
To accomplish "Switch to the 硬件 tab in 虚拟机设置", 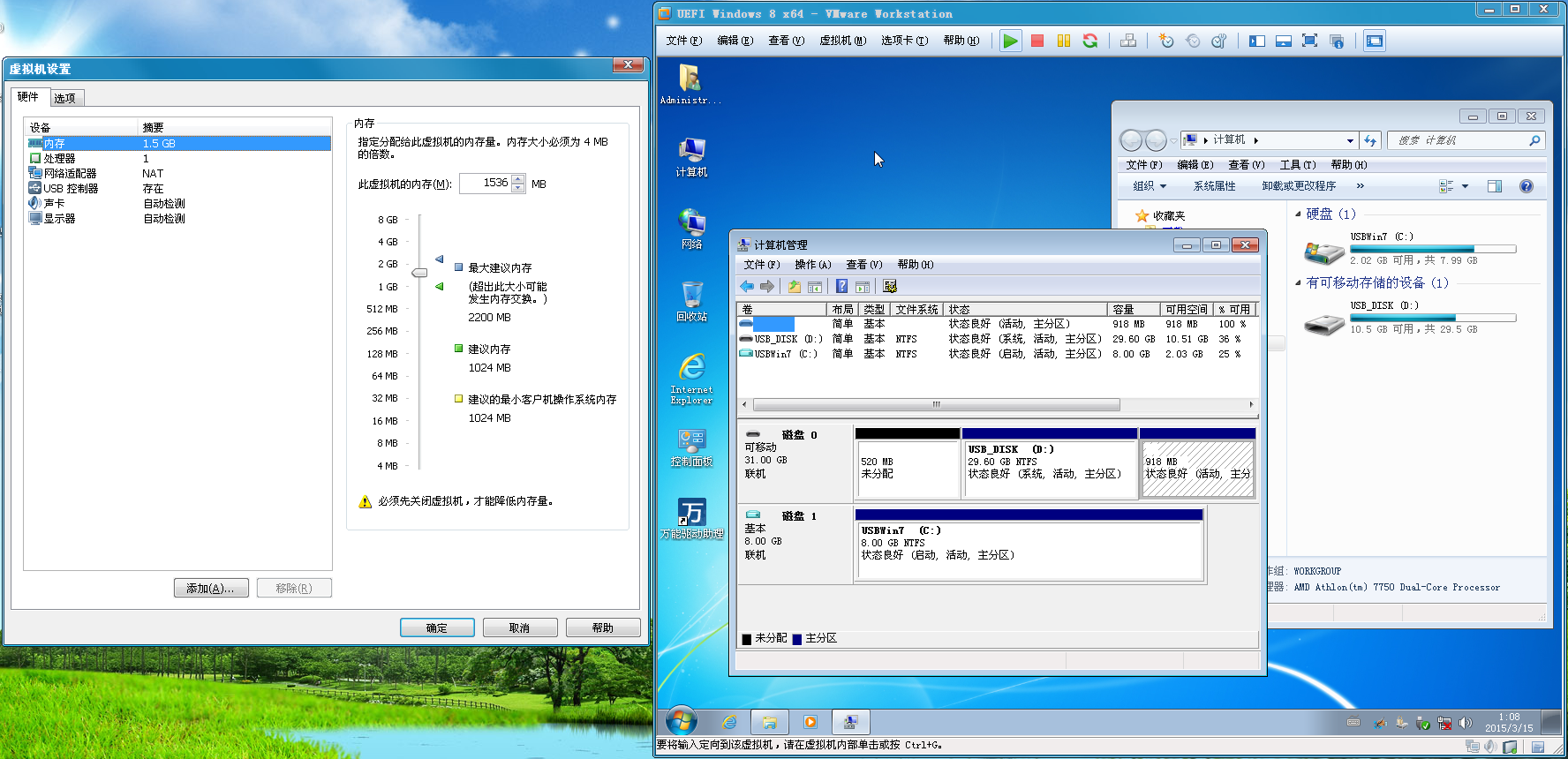I will pyautogui.click(x=28, y=97).
